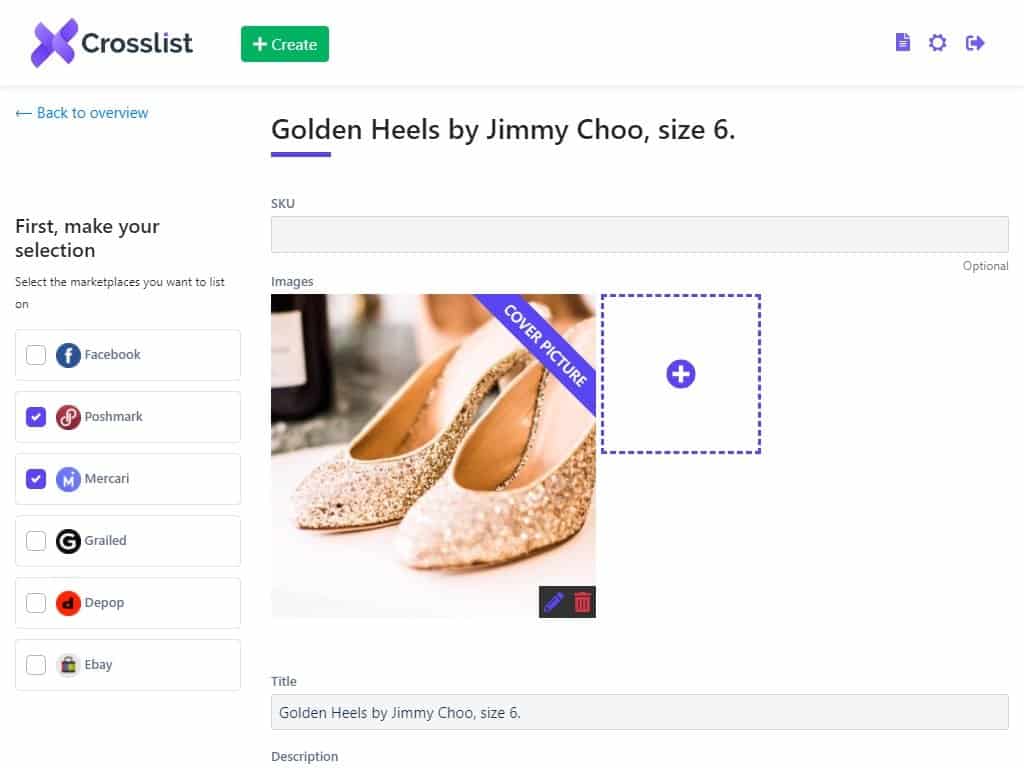Click the Poshmark label text
Image resolution: width=1024 pixels, height=768 pixels.
(113, 417)
